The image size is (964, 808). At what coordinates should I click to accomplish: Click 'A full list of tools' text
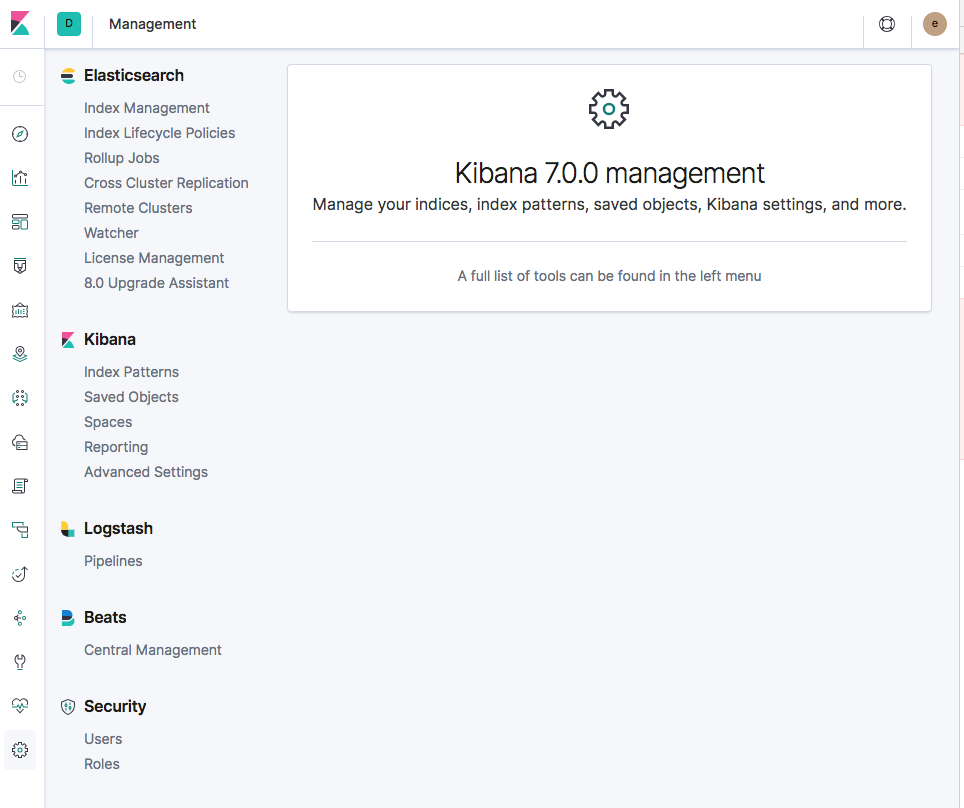pos(609,276)
